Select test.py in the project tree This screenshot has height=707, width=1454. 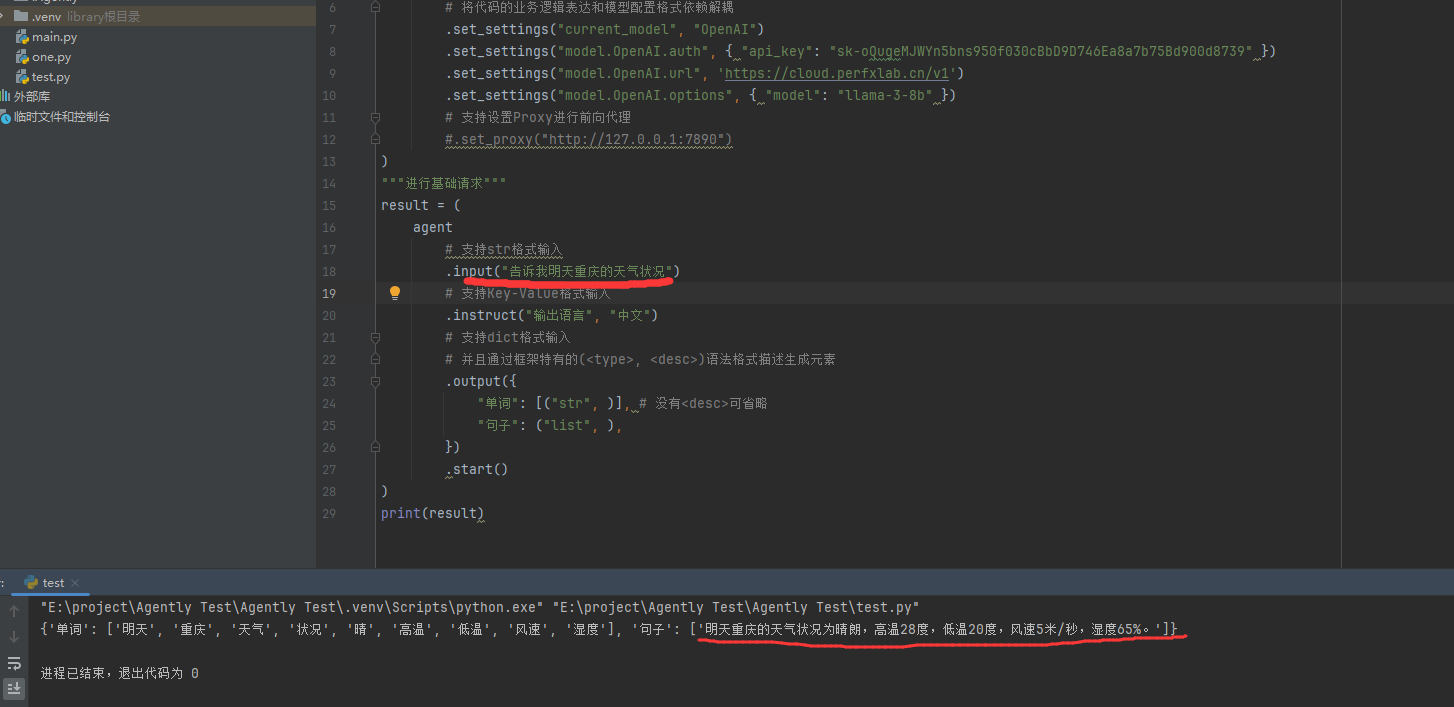[50, 77]
